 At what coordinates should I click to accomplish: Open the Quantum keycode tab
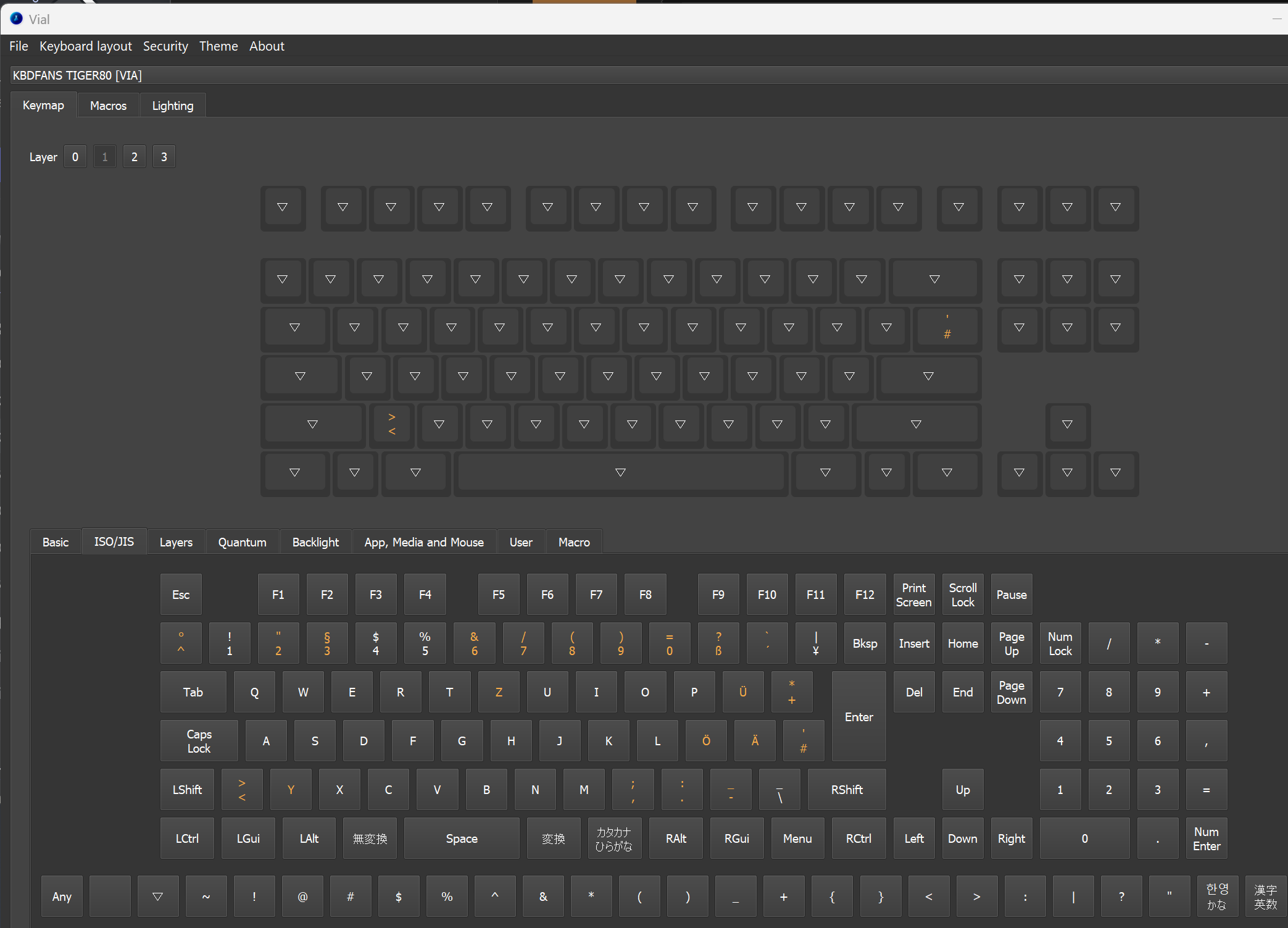click(x=242, y=541)
